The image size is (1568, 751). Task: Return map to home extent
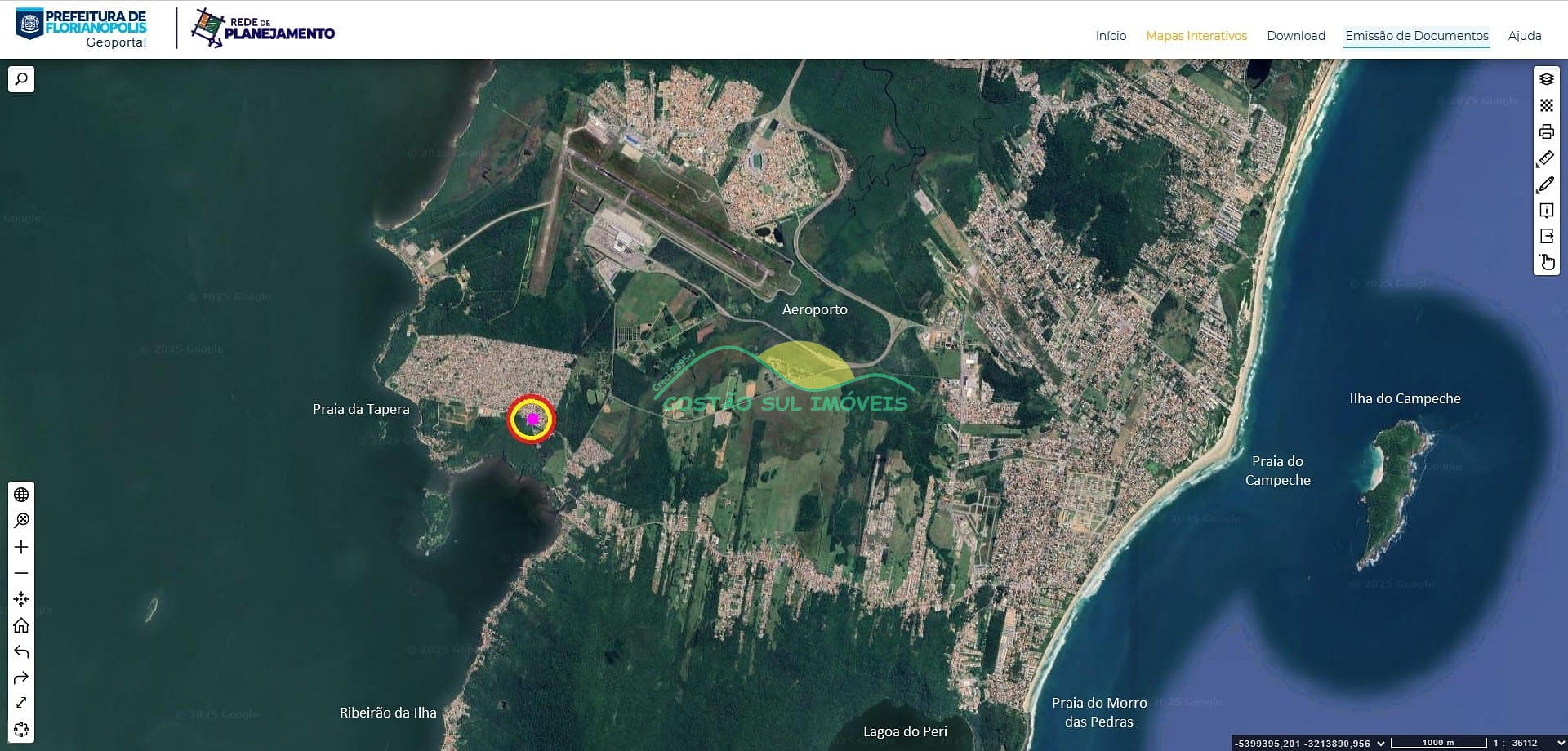[21, 625]
